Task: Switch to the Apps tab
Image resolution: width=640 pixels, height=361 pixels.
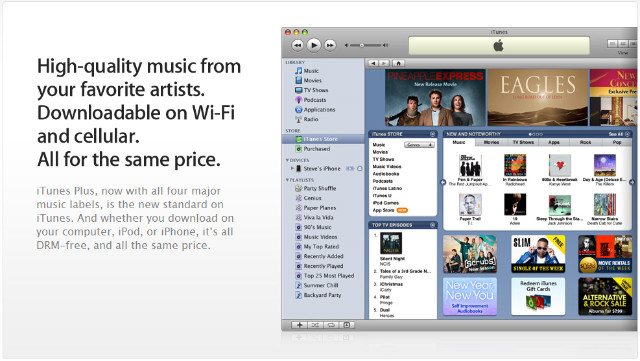Action: tap(554, 143)
